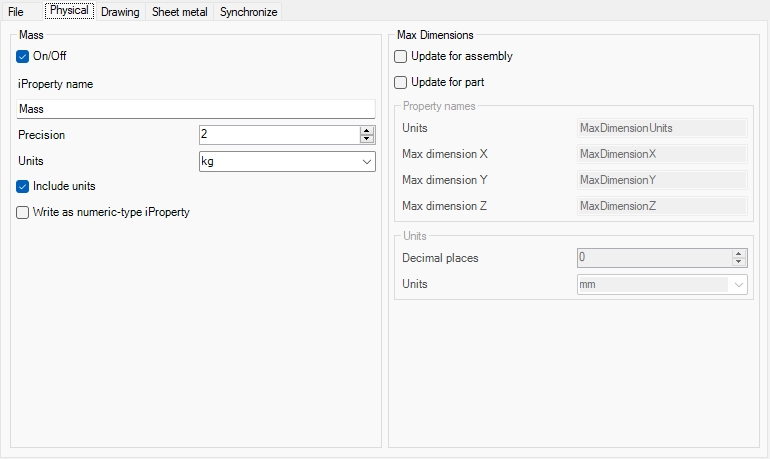Click the Decimal places spinner up arrow
This screenshot has width=770, height=459.
coord(739,254)
